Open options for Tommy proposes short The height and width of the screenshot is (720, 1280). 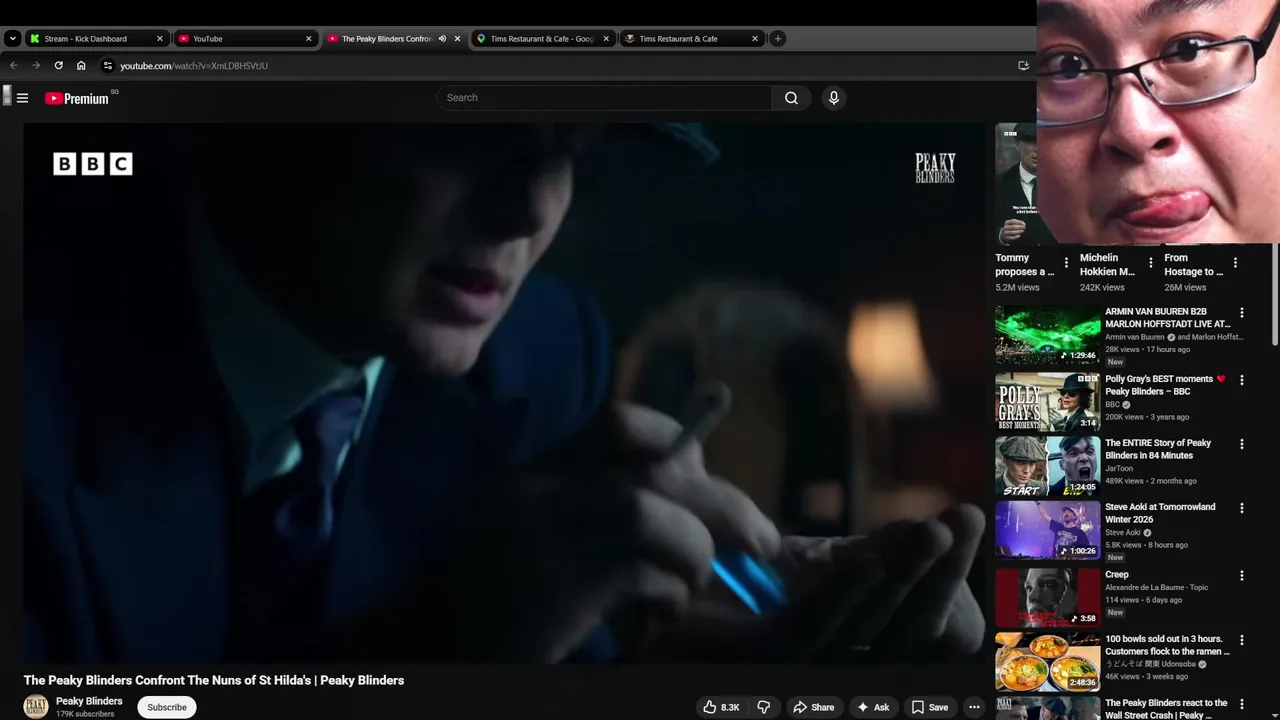[1066, 263]
